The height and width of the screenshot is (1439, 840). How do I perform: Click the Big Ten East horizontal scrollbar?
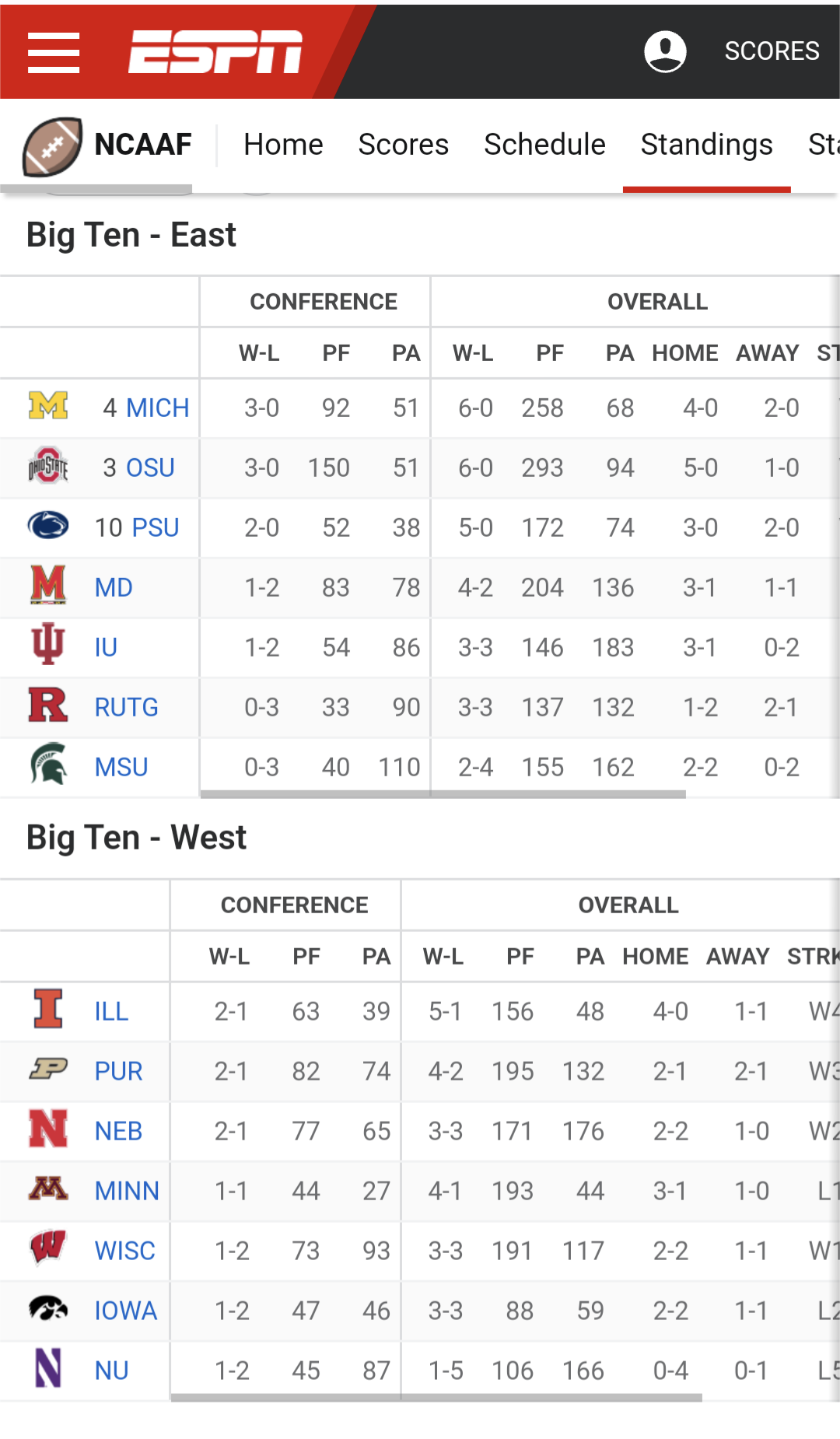pos(443,794)
